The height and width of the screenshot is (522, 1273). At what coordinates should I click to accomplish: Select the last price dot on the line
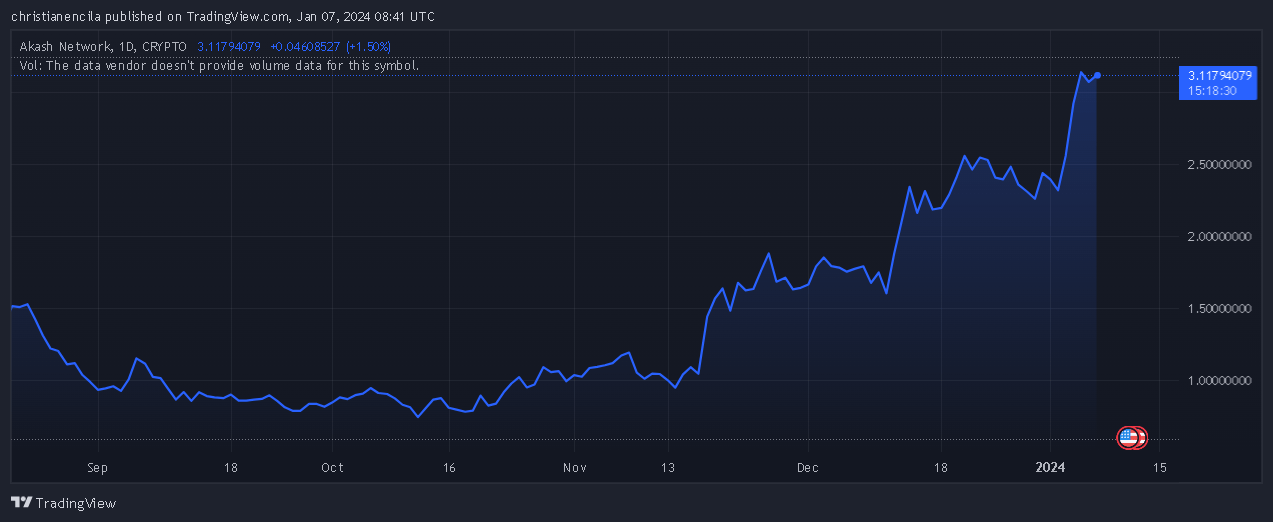pyautogui.click(x=1097, y=75)
